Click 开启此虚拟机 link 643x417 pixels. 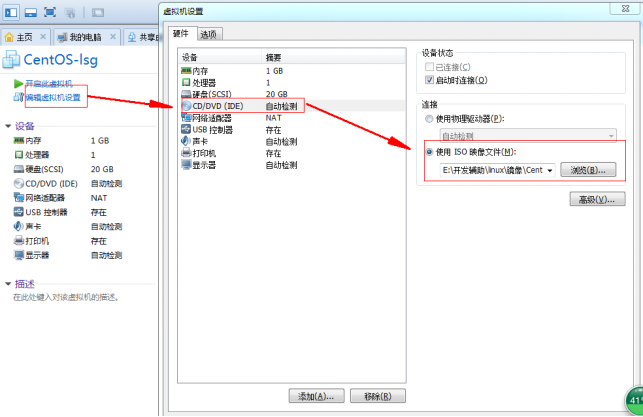pos(49,84)
